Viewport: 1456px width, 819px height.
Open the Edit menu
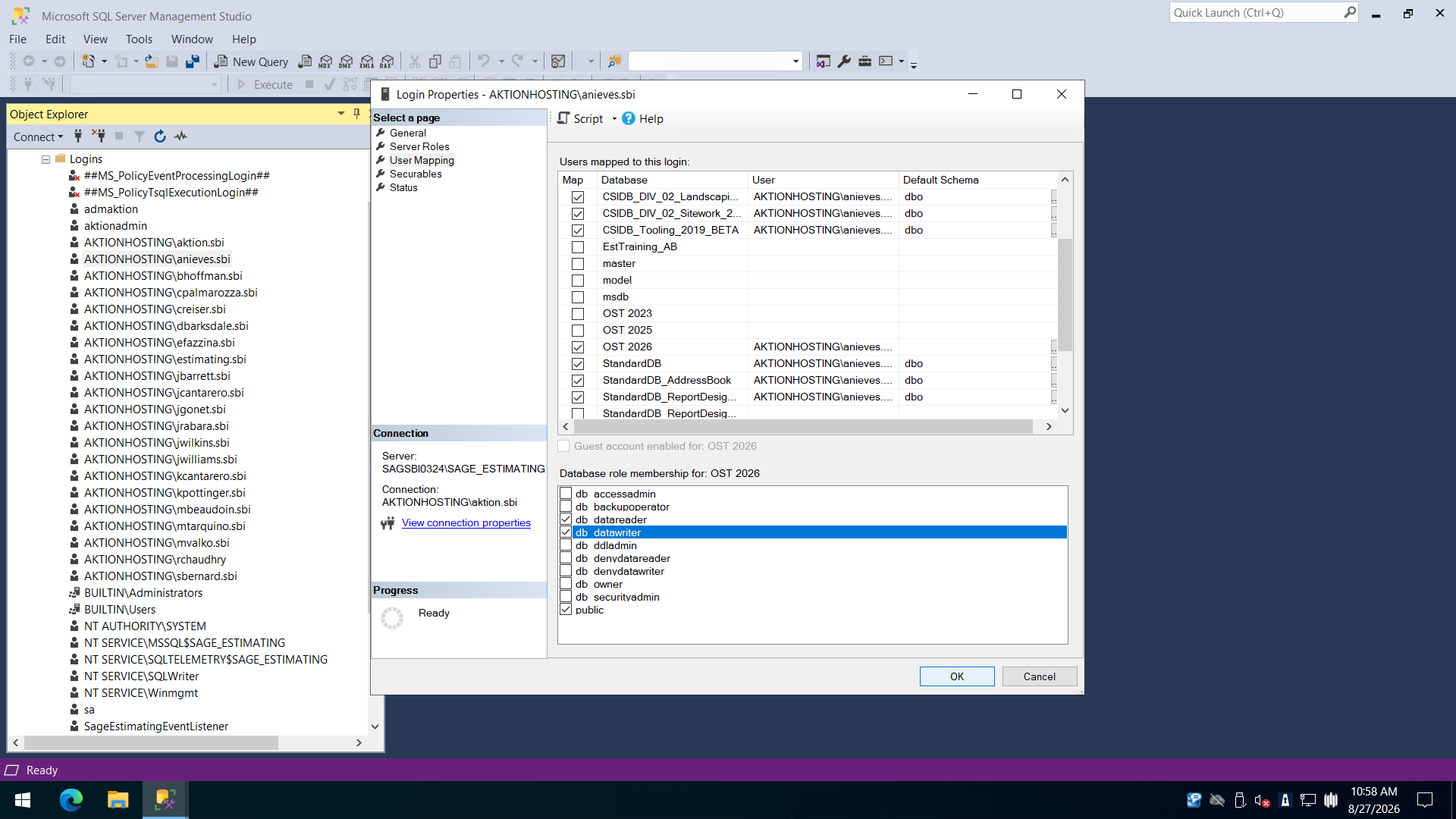point(55,39)
